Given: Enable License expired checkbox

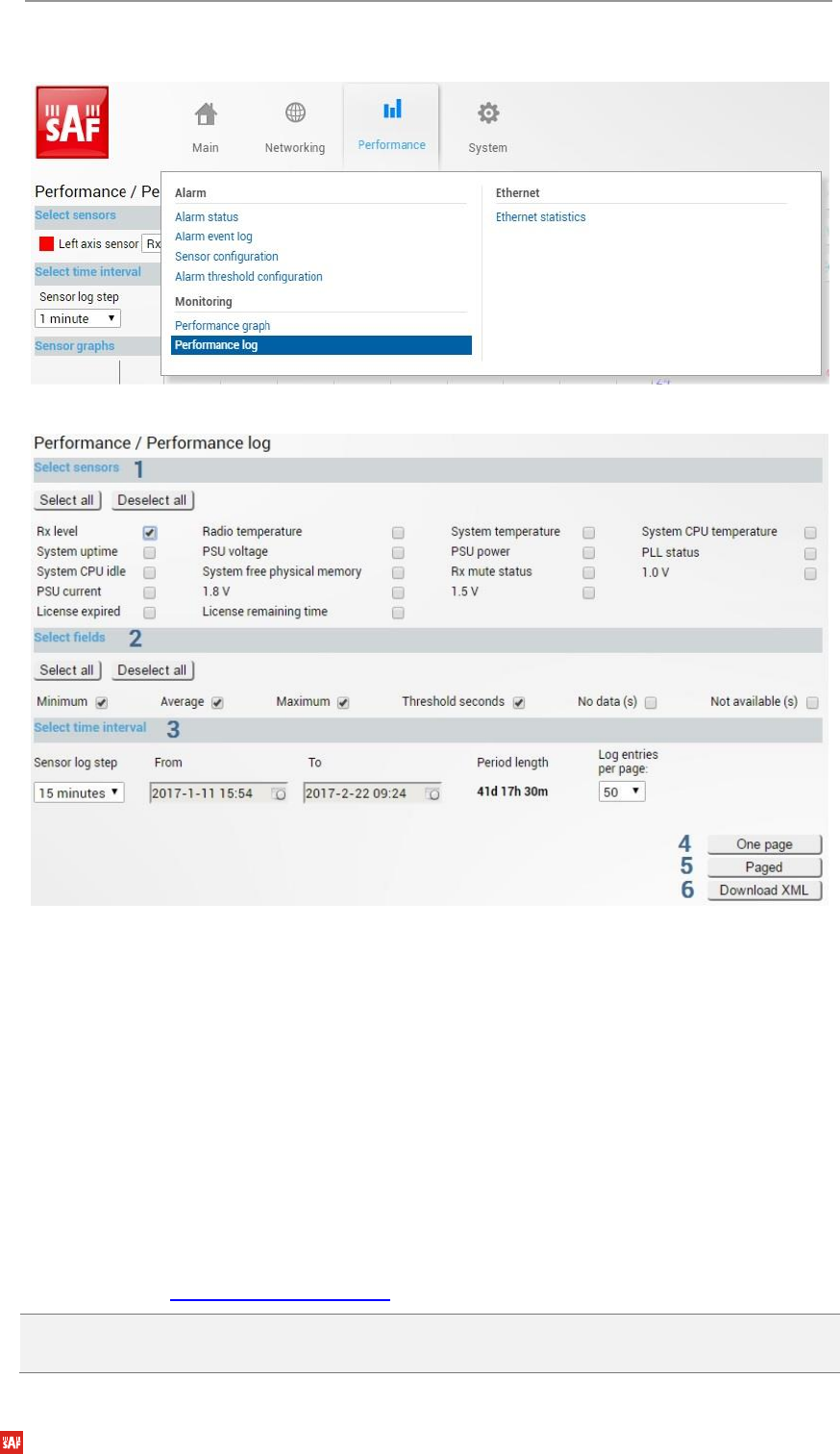Looking at the screenshot, I should click(x=150, y=613).
